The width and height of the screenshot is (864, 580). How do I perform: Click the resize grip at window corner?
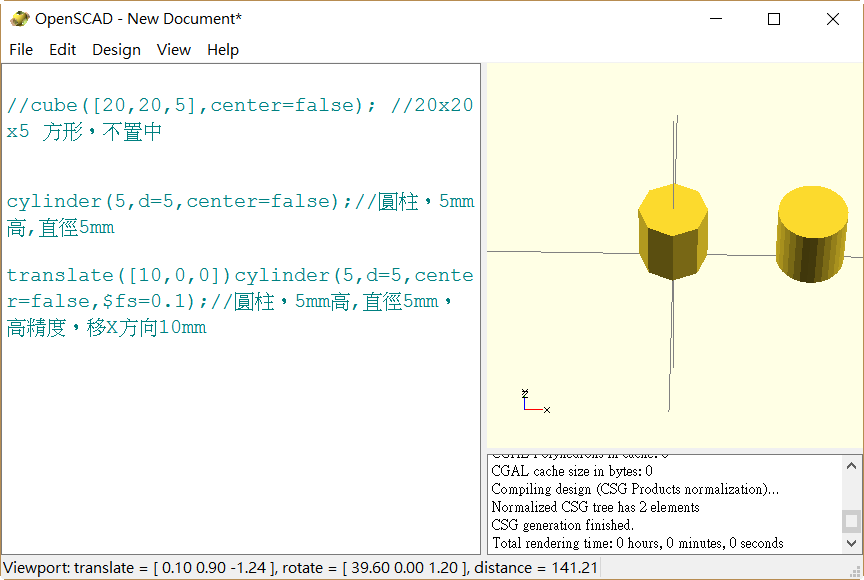tap(856, 572)
